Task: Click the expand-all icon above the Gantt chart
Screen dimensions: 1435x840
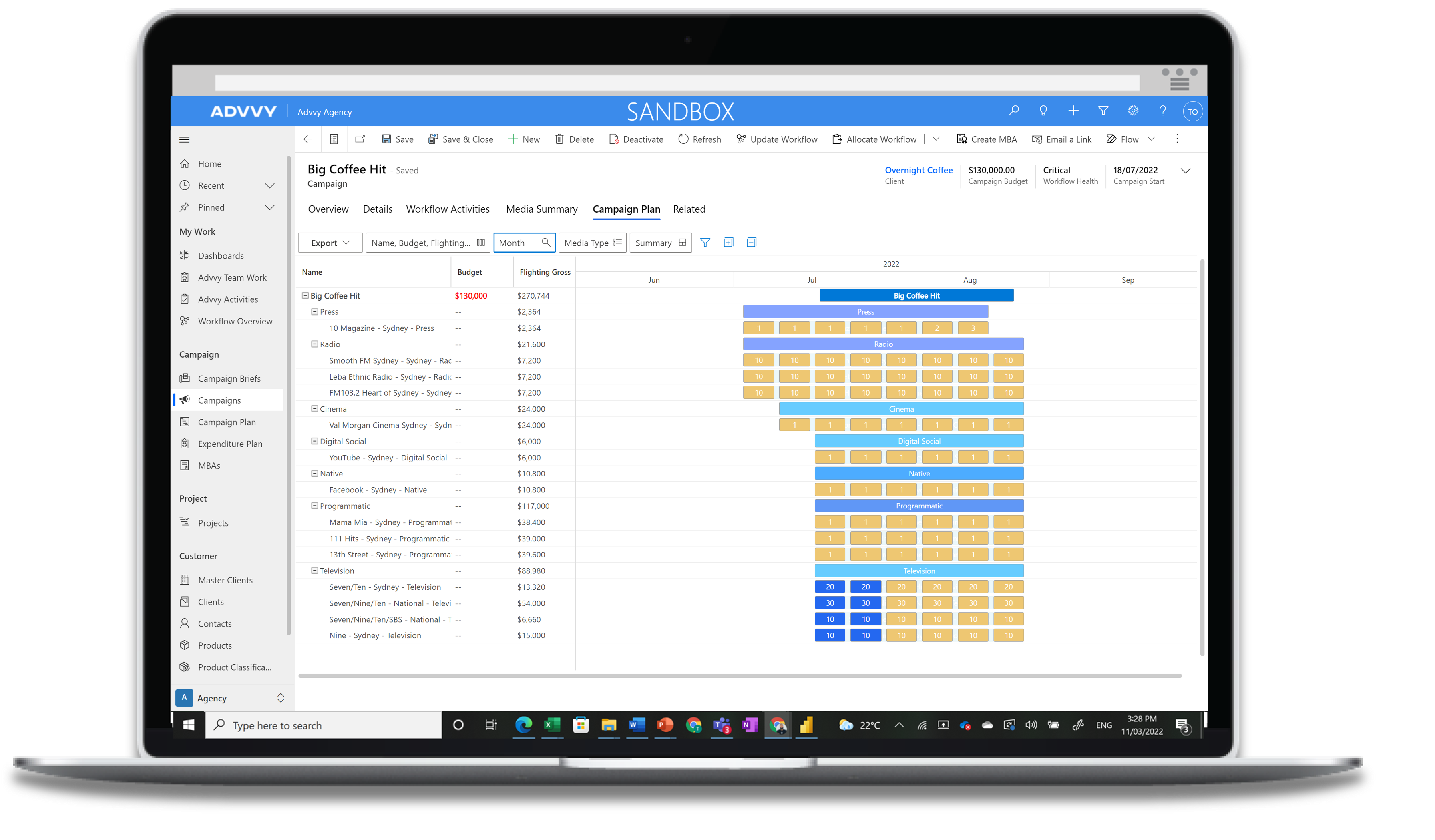Action: [x=728, y=242]
